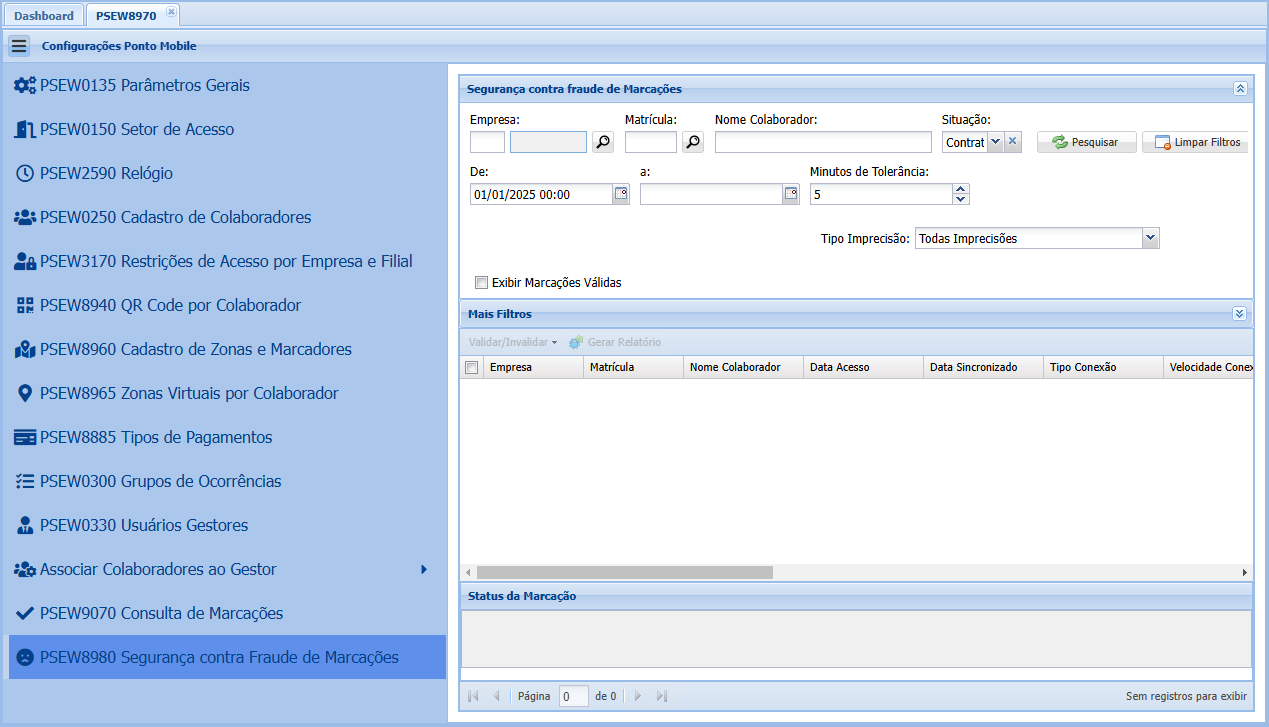Click the Empresa search magnifier icon
This screenshot has height=727, width=1269.
[602, 142]
